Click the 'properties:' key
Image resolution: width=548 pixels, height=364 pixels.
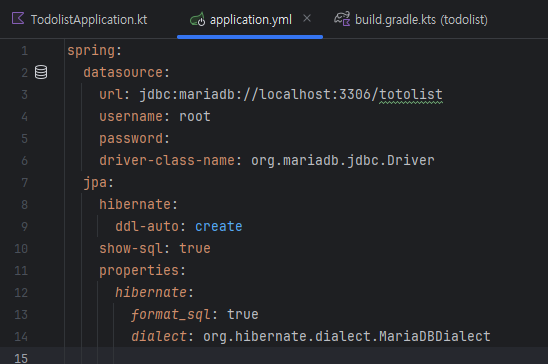click(x=143, y=271)
